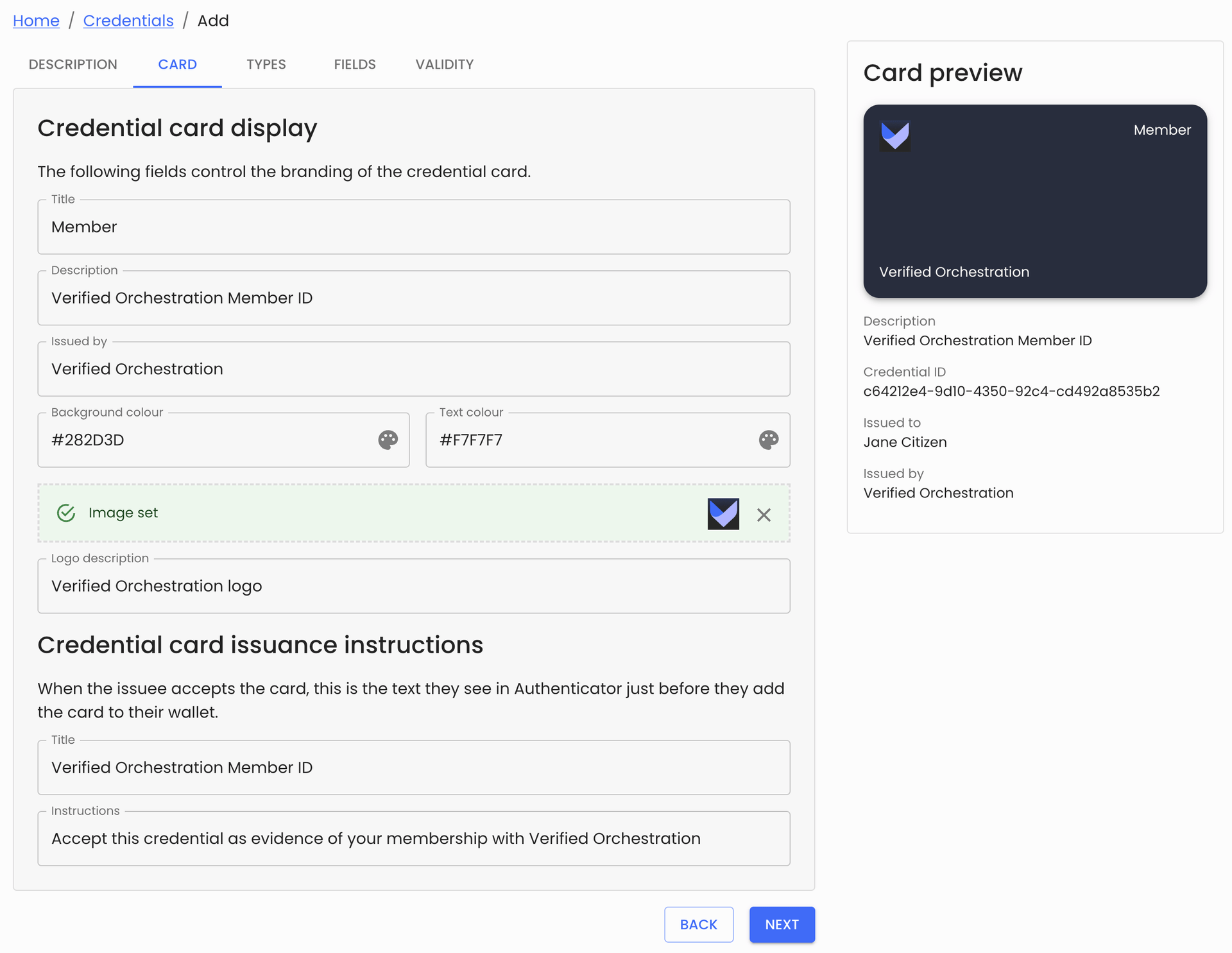Viewport: 1232px width, 953px height.
Task: Select the Validity tab
Action: coord(444,65)
